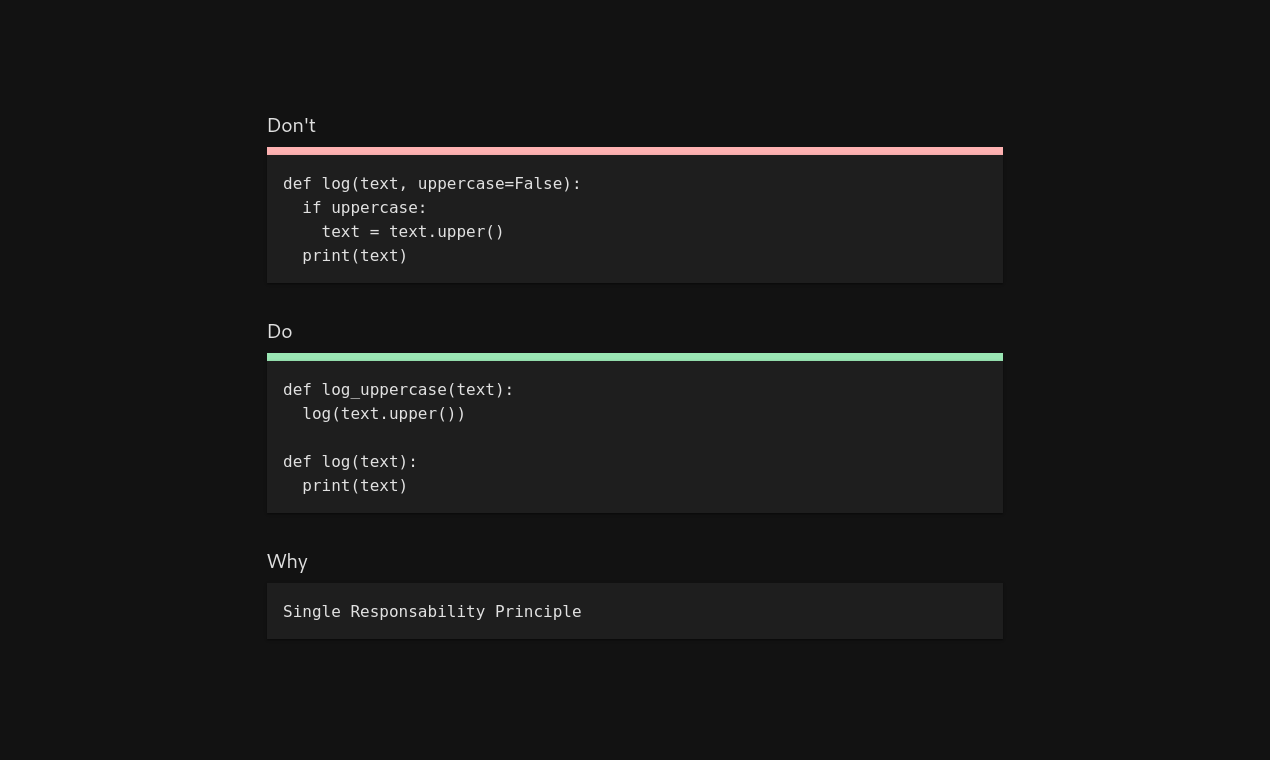Click the word "Single" in Why box
Image resolution: width=1270 pixels, height=760 pixels.
click(311, 612)
